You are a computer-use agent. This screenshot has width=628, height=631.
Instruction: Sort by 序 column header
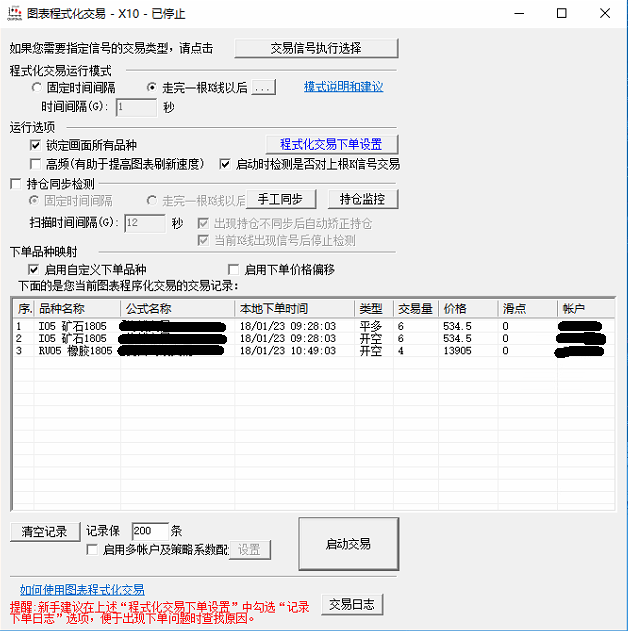click(24, 309)
